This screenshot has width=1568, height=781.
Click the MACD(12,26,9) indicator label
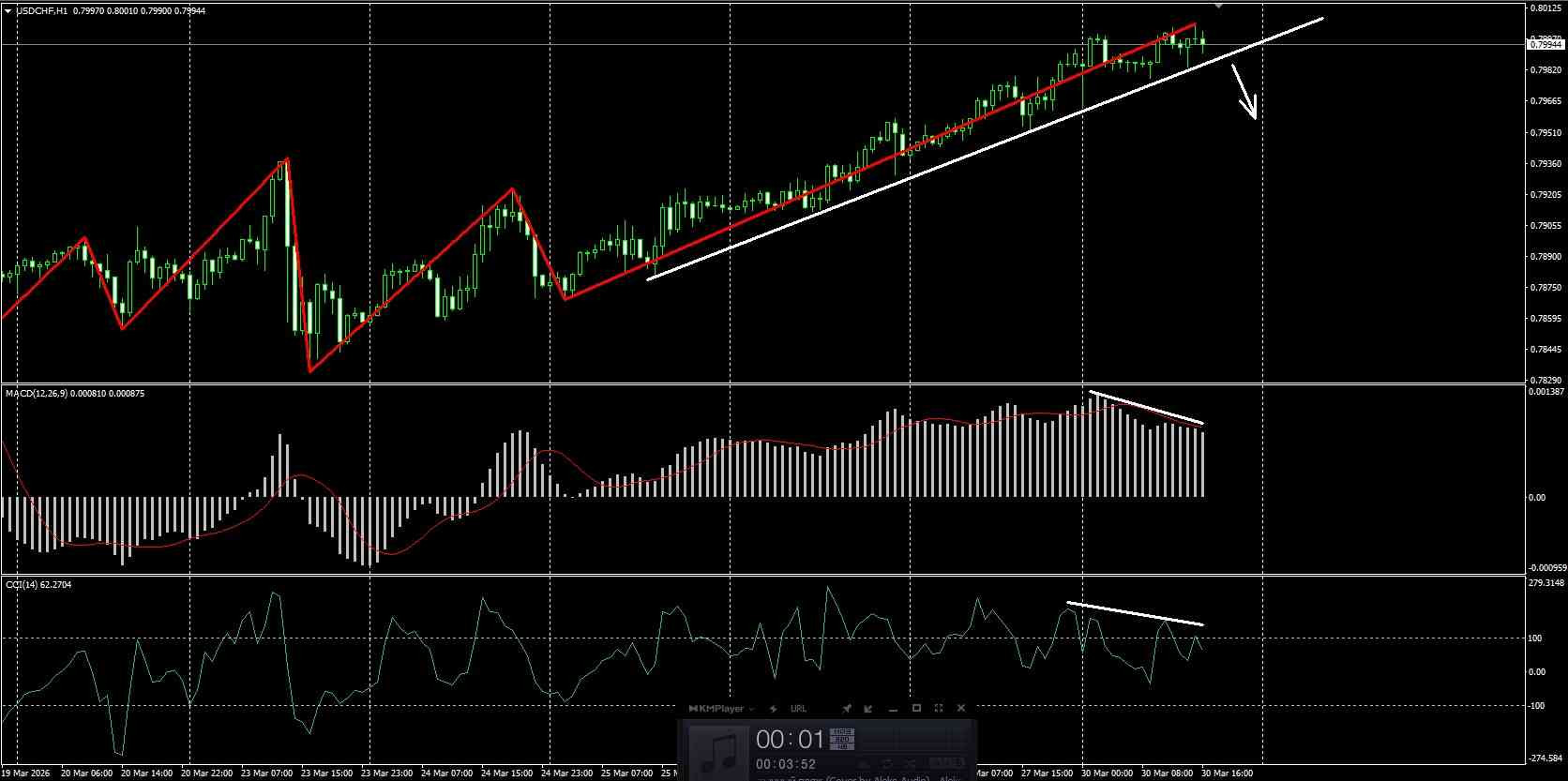36,394
